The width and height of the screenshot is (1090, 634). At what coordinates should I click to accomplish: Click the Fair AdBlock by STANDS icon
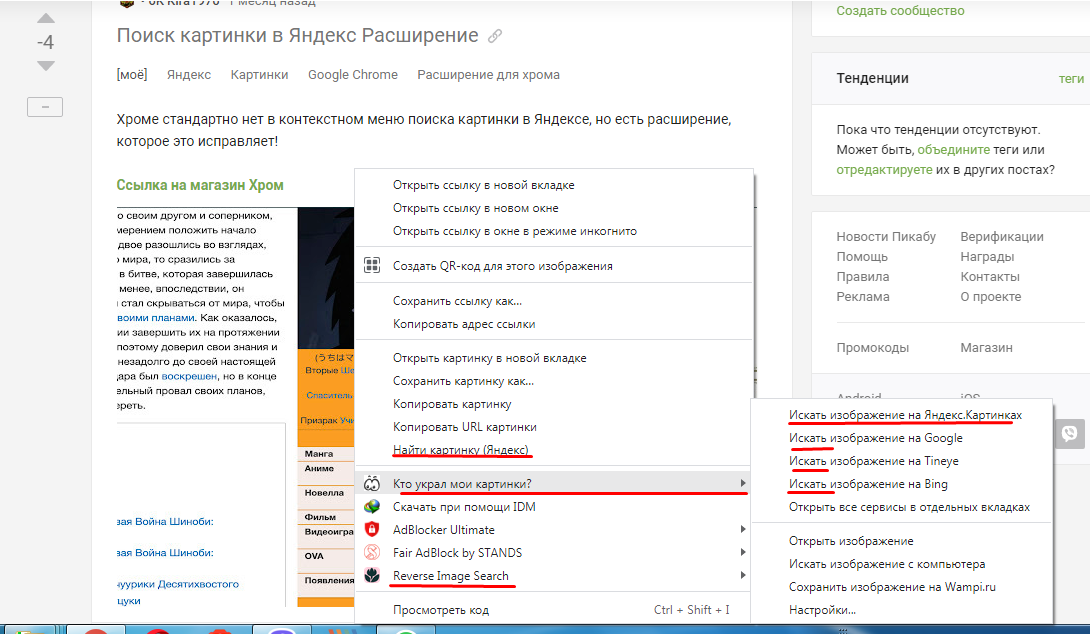coord(373,553)
